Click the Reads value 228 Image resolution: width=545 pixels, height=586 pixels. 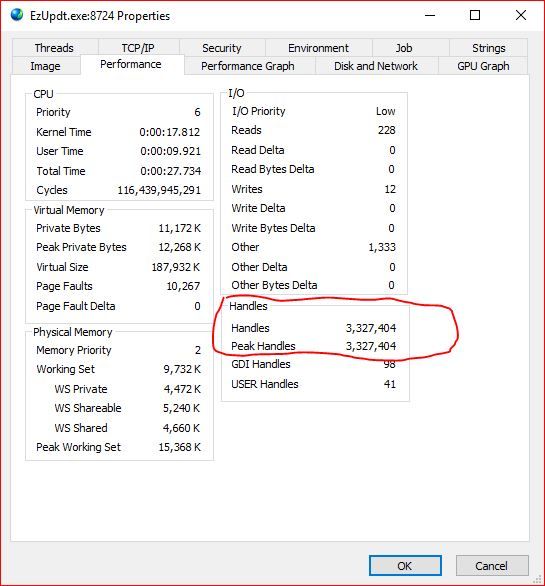[387, 130]
